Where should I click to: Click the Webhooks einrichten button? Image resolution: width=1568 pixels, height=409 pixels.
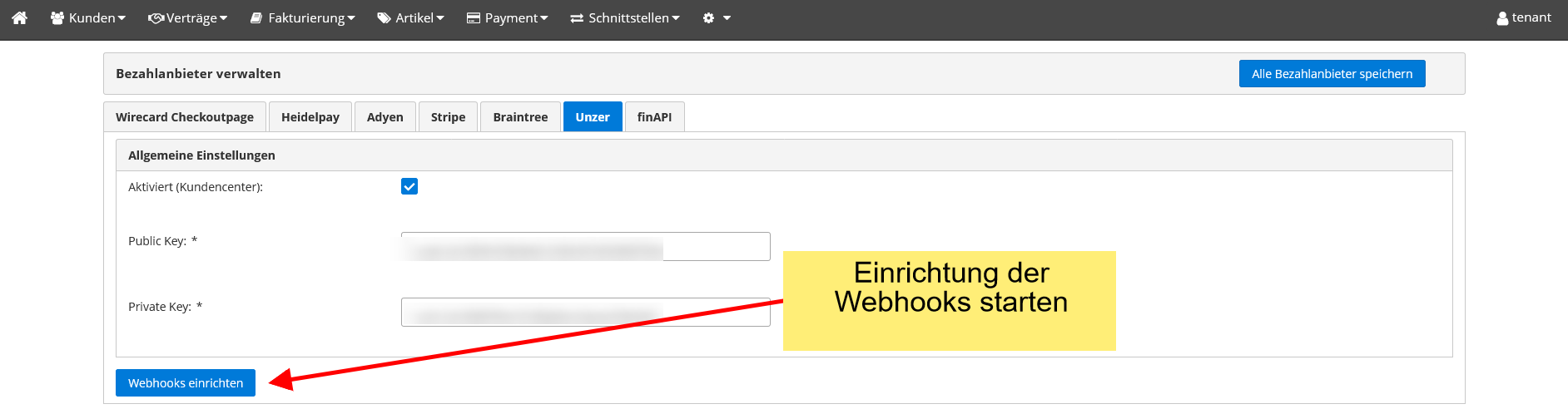coord(186,383)
